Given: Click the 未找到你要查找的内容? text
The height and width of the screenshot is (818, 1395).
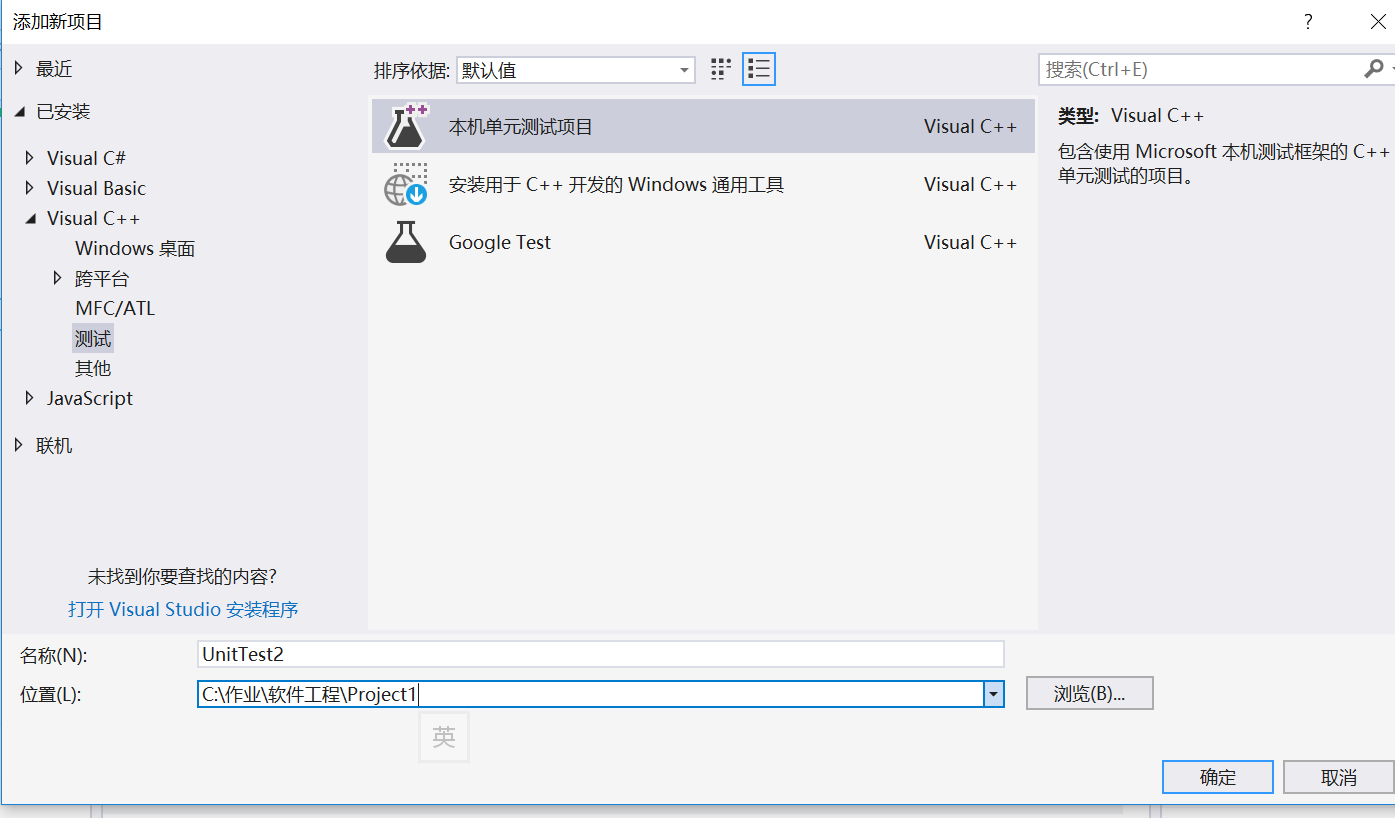Looking at the screenshot, I should point(182,577).
